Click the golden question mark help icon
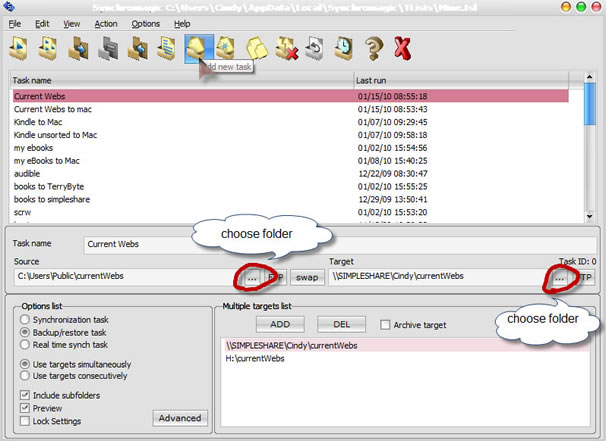 coord(374,48)
